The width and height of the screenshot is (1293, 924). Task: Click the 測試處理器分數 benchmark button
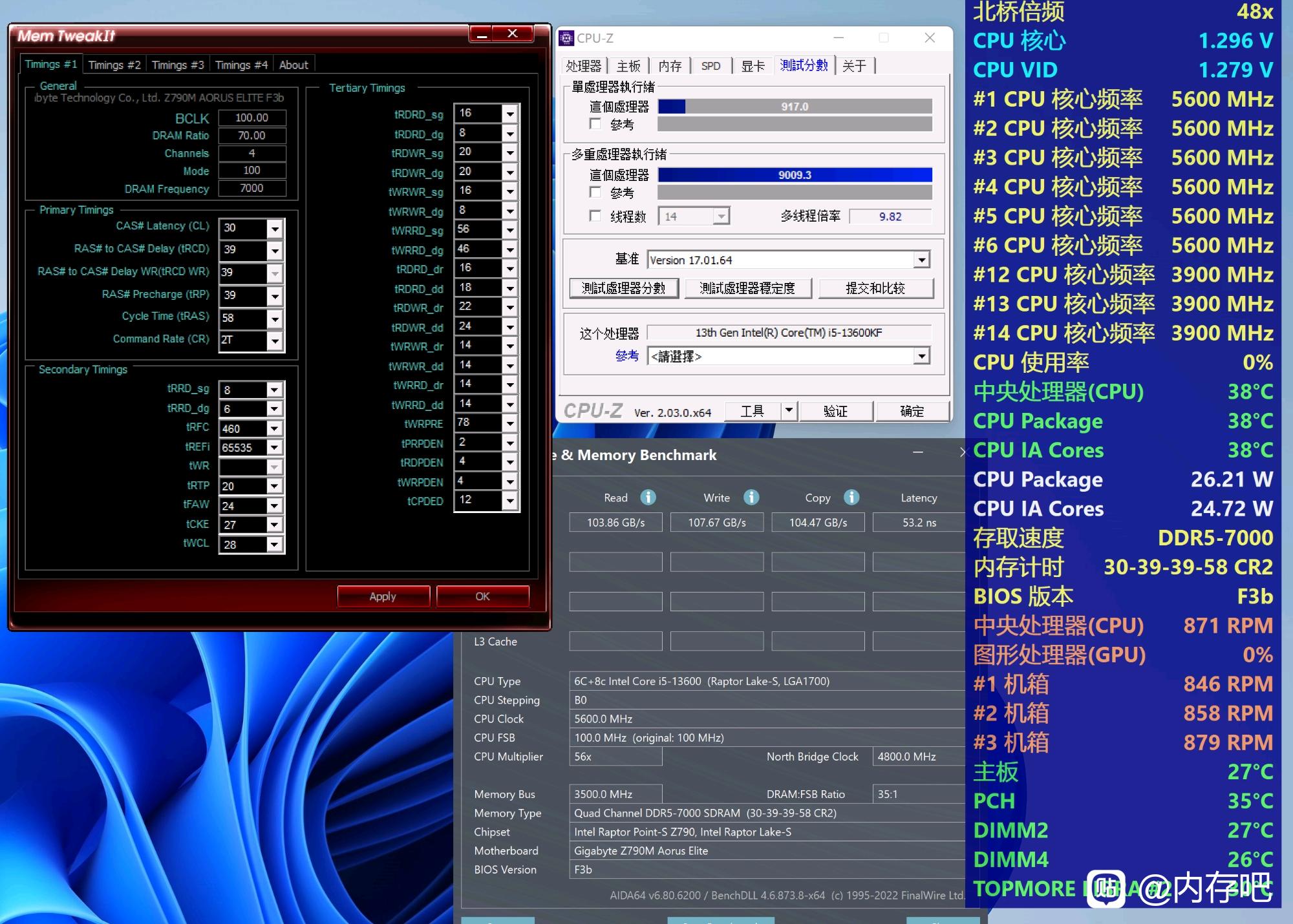point(624,288)
